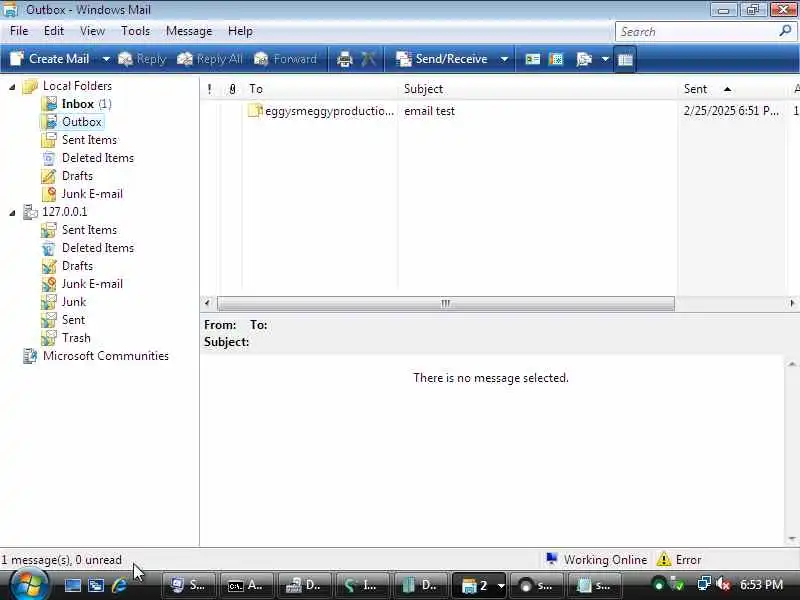Toggle the folder list toolbar icon
The height and width of the screenshot is (600, 800).
625,59
